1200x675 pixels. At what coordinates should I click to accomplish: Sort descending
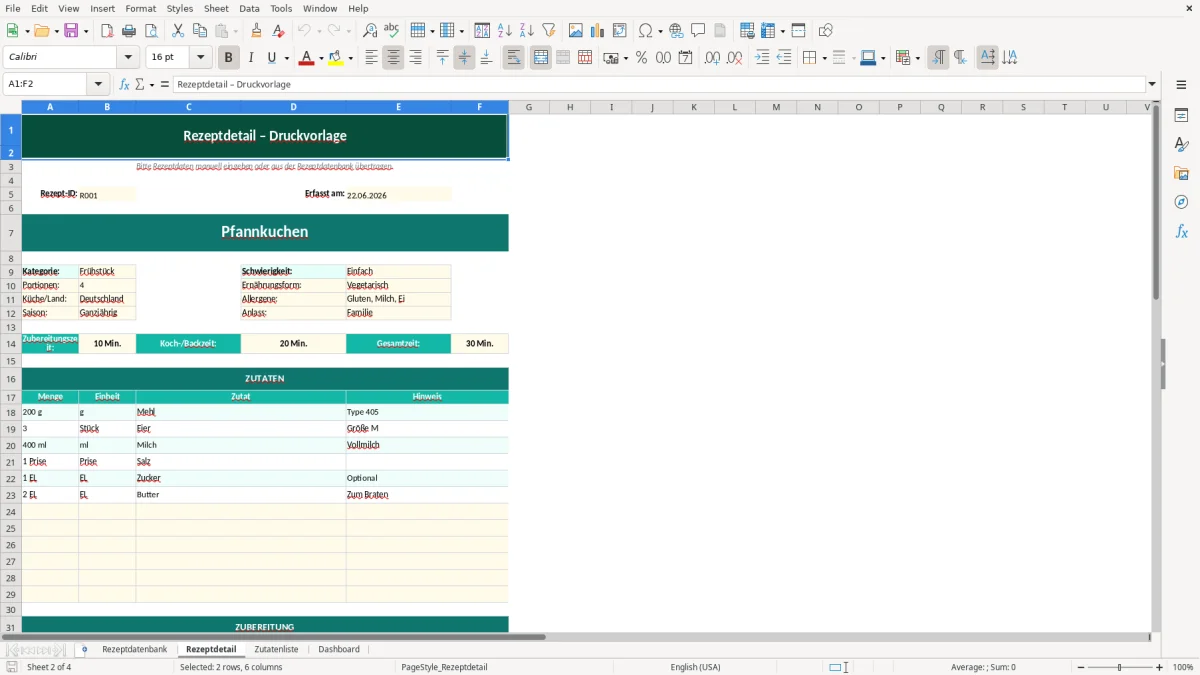point(527,31)
